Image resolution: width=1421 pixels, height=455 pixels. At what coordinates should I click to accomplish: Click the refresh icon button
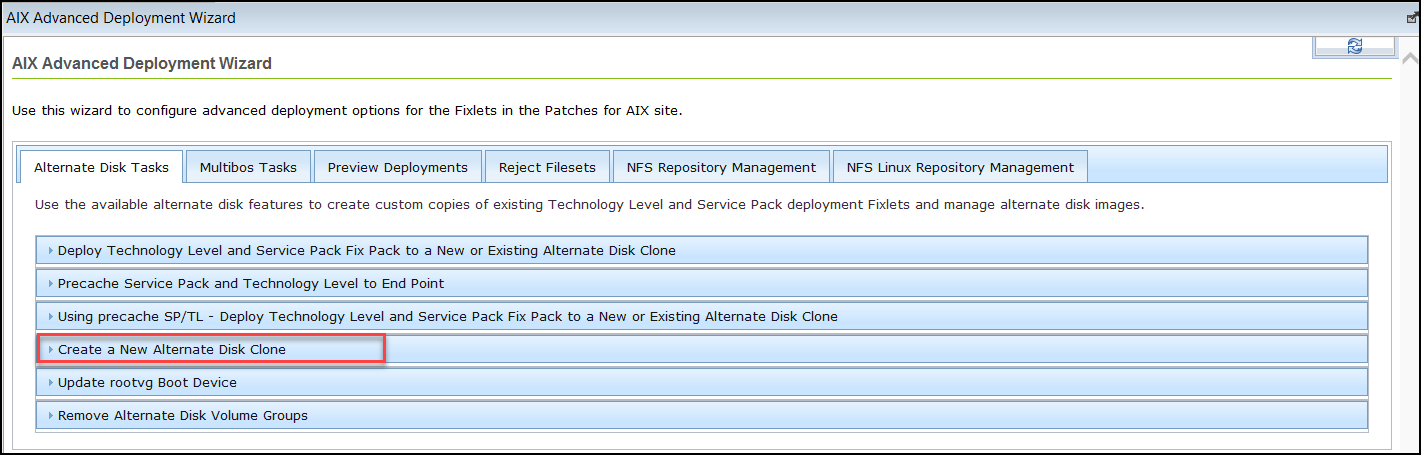(1355, 46)
